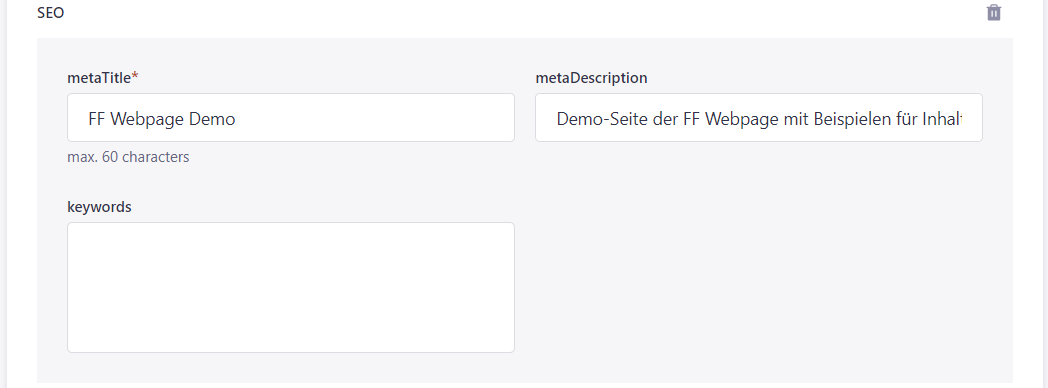Click the word 'FF' in metaTitle value
The image size is (1048, 388).
pyautogui.click(x=98, y=119)
